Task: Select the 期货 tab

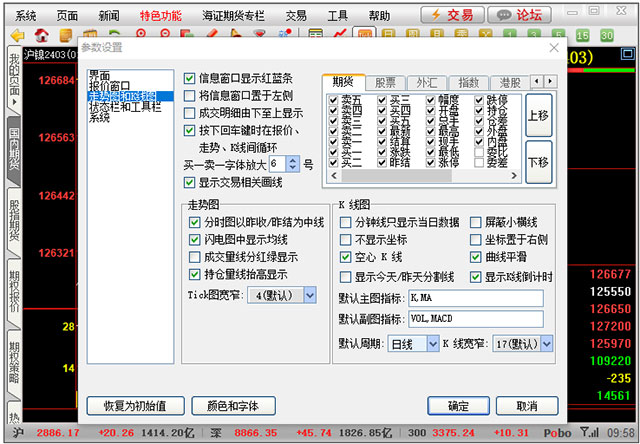Action: (343, 82)
